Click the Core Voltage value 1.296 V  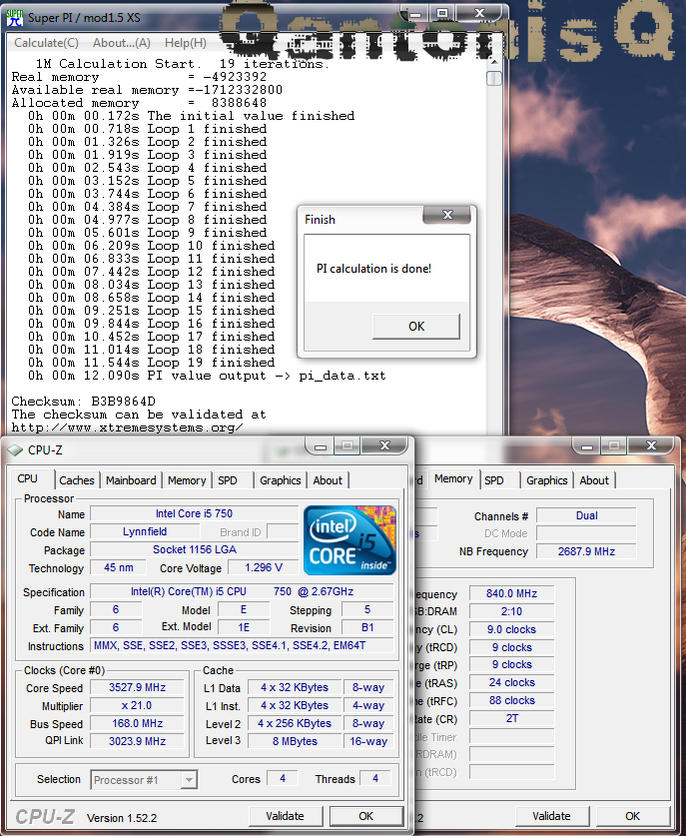pos(263,568)
